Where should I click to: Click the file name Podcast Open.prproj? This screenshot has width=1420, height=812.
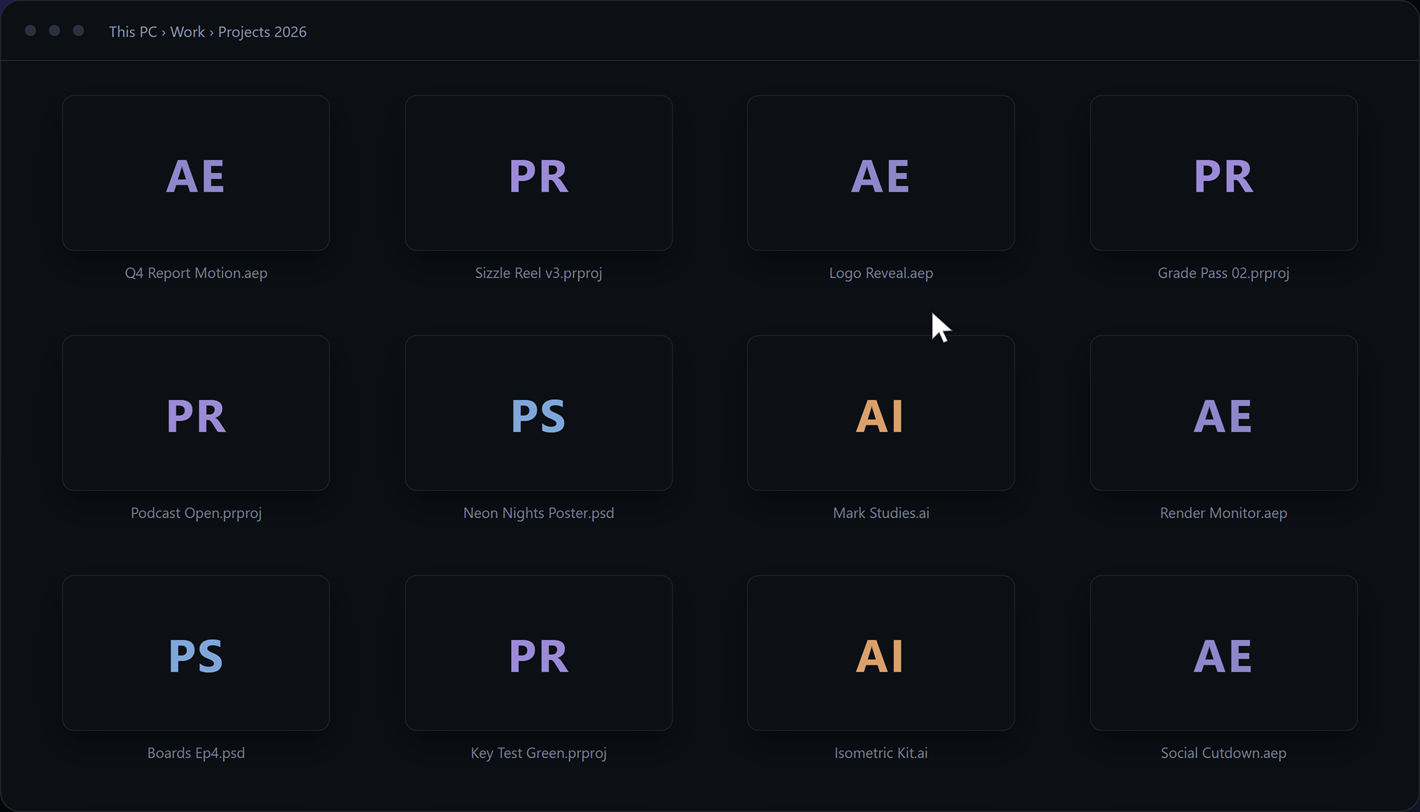[x=196, y=513]
